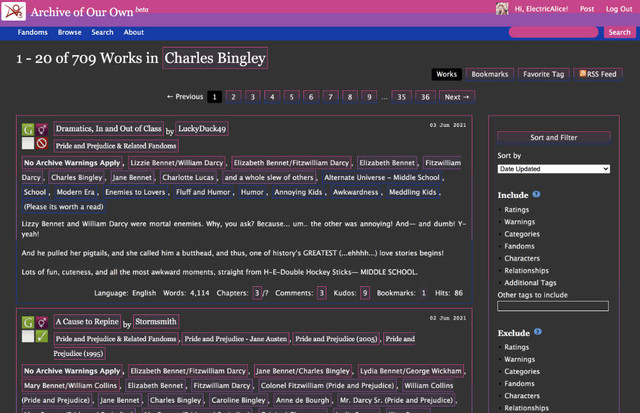Click the Lydia Bennet/George Wickham tag
Viewport: 640px width, 413px height.
pyautogui.click(x=411, y=371)
